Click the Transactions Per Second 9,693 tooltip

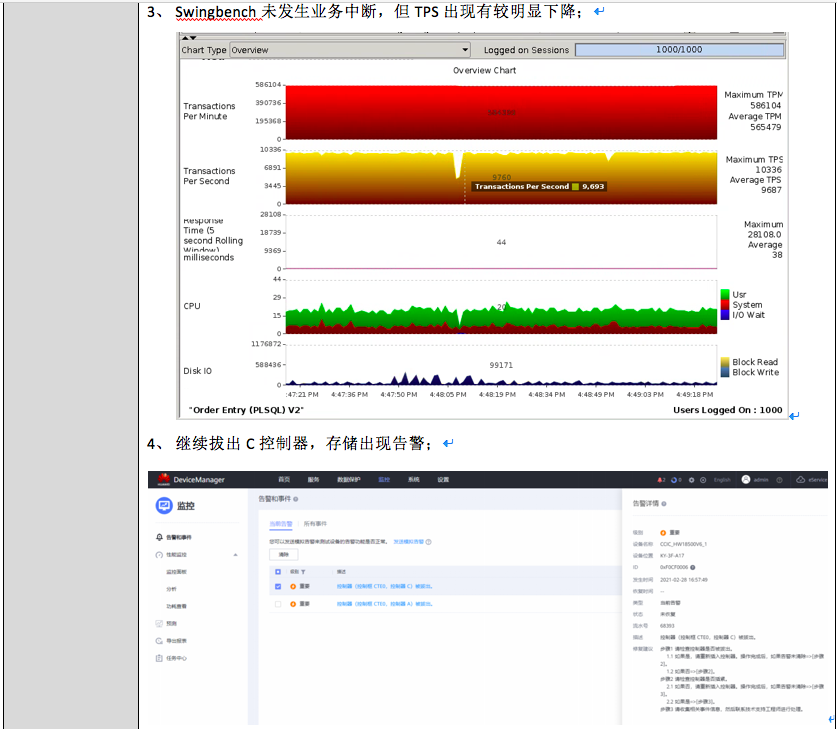click(x=539, y=186)
